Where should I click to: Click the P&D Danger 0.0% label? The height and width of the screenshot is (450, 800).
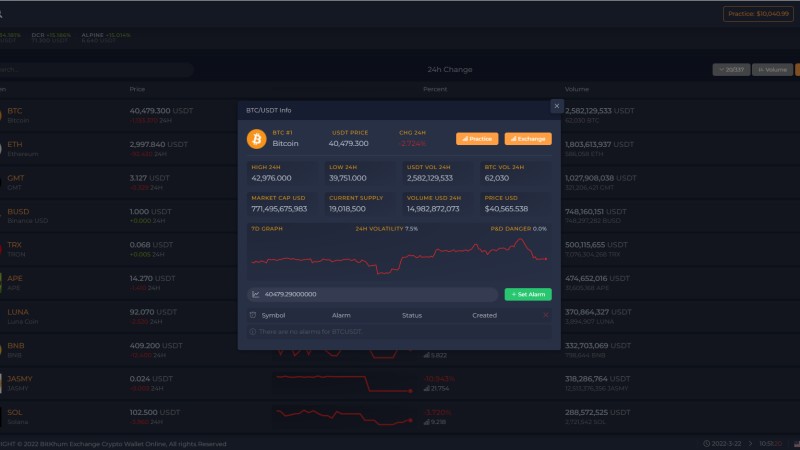pos(518,229)
